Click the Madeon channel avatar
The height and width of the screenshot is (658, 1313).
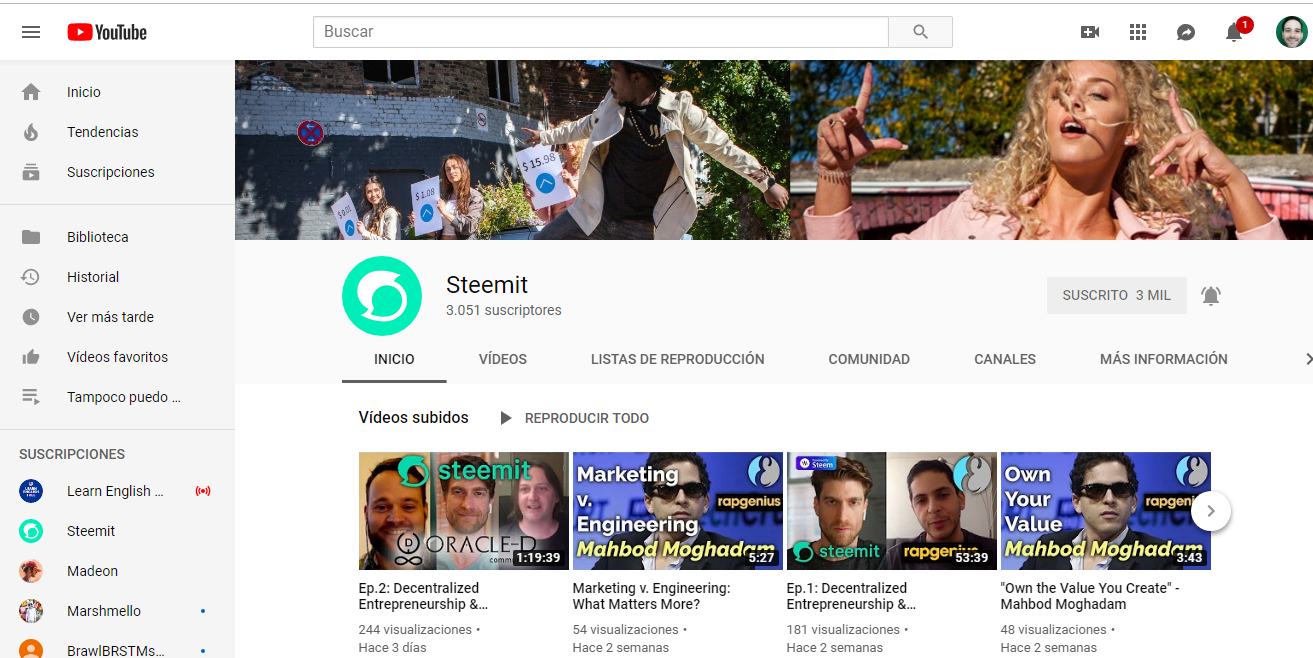click(31, 571)
